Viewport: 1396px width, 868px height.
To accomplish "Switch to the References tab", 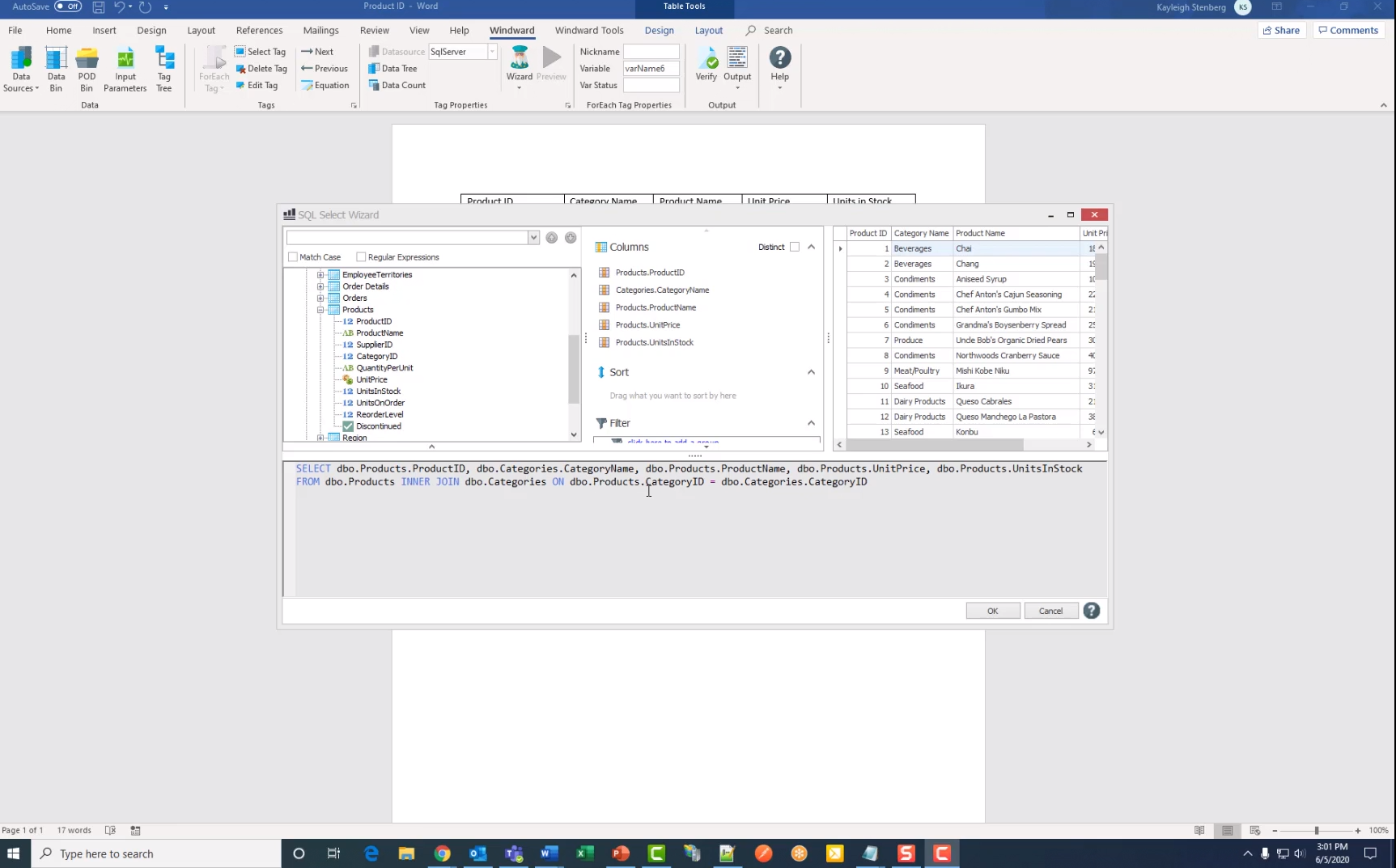I will pos(260,31).
